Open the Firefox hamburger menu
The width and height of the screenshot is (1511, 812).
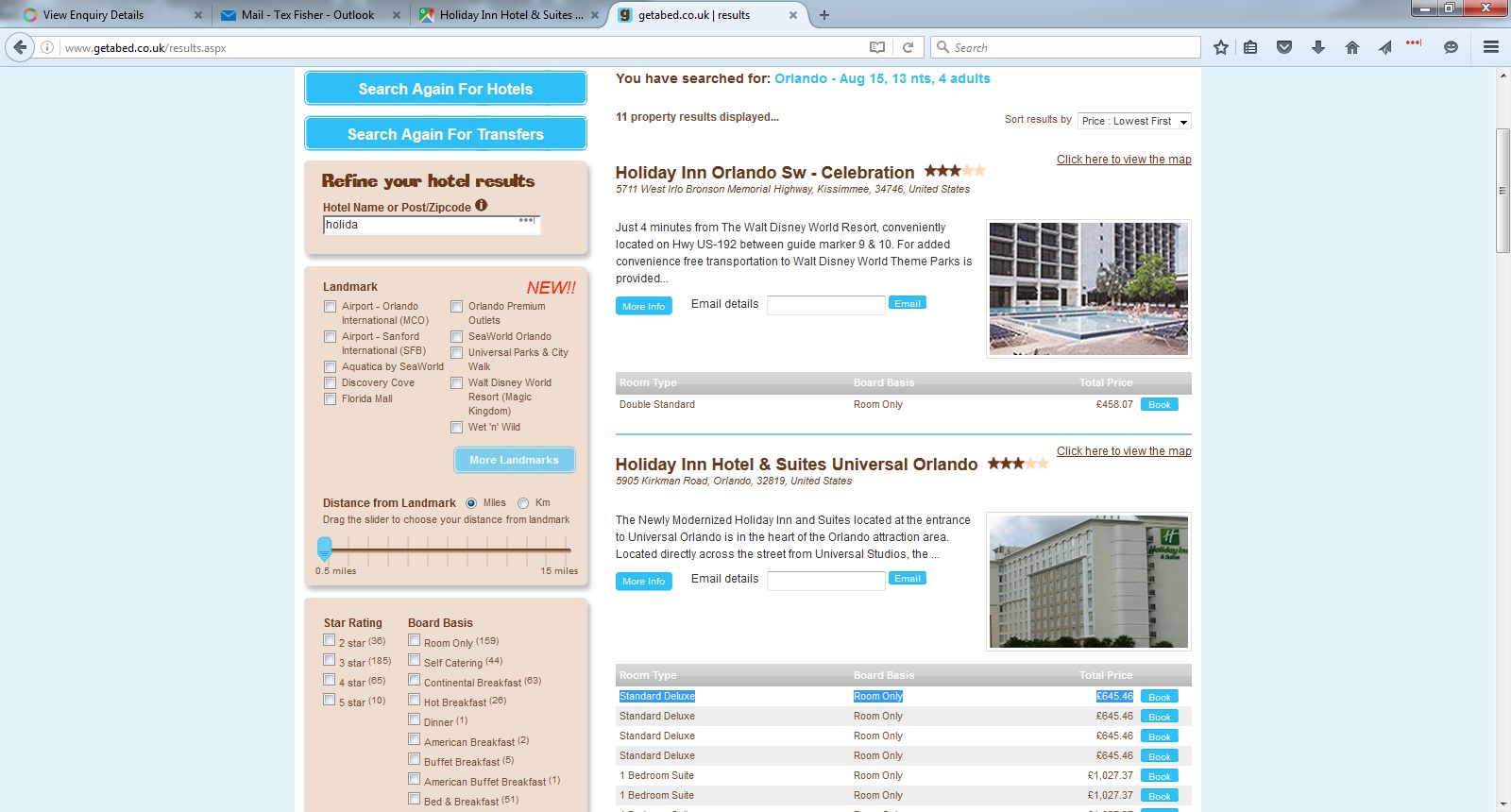(1491, 47)
